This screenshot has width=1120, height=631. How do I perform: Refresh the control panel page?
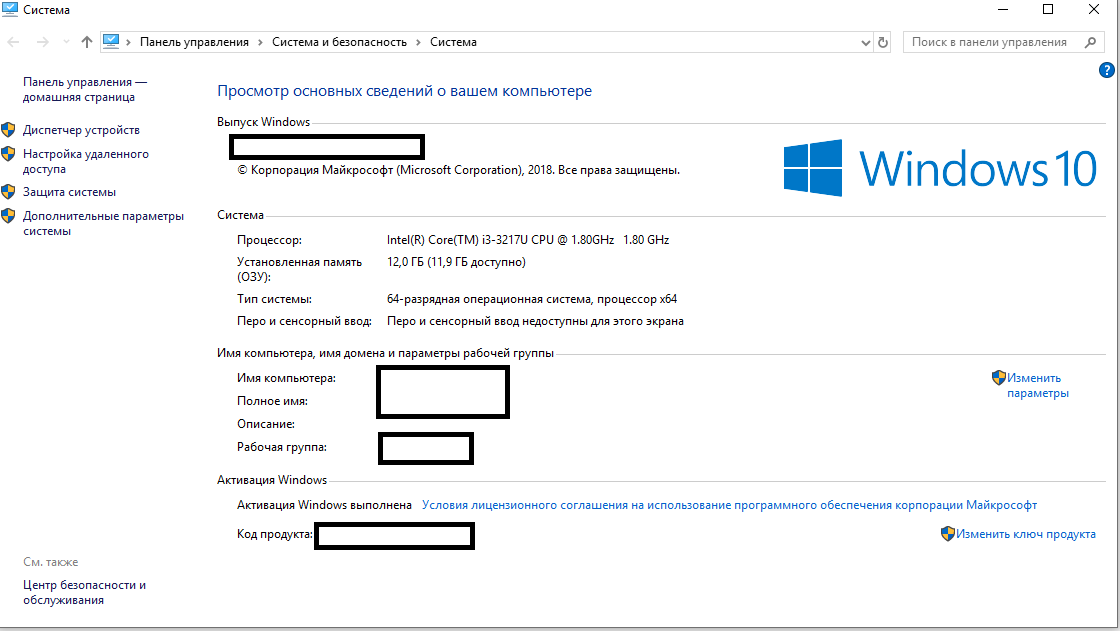point(883,42)
